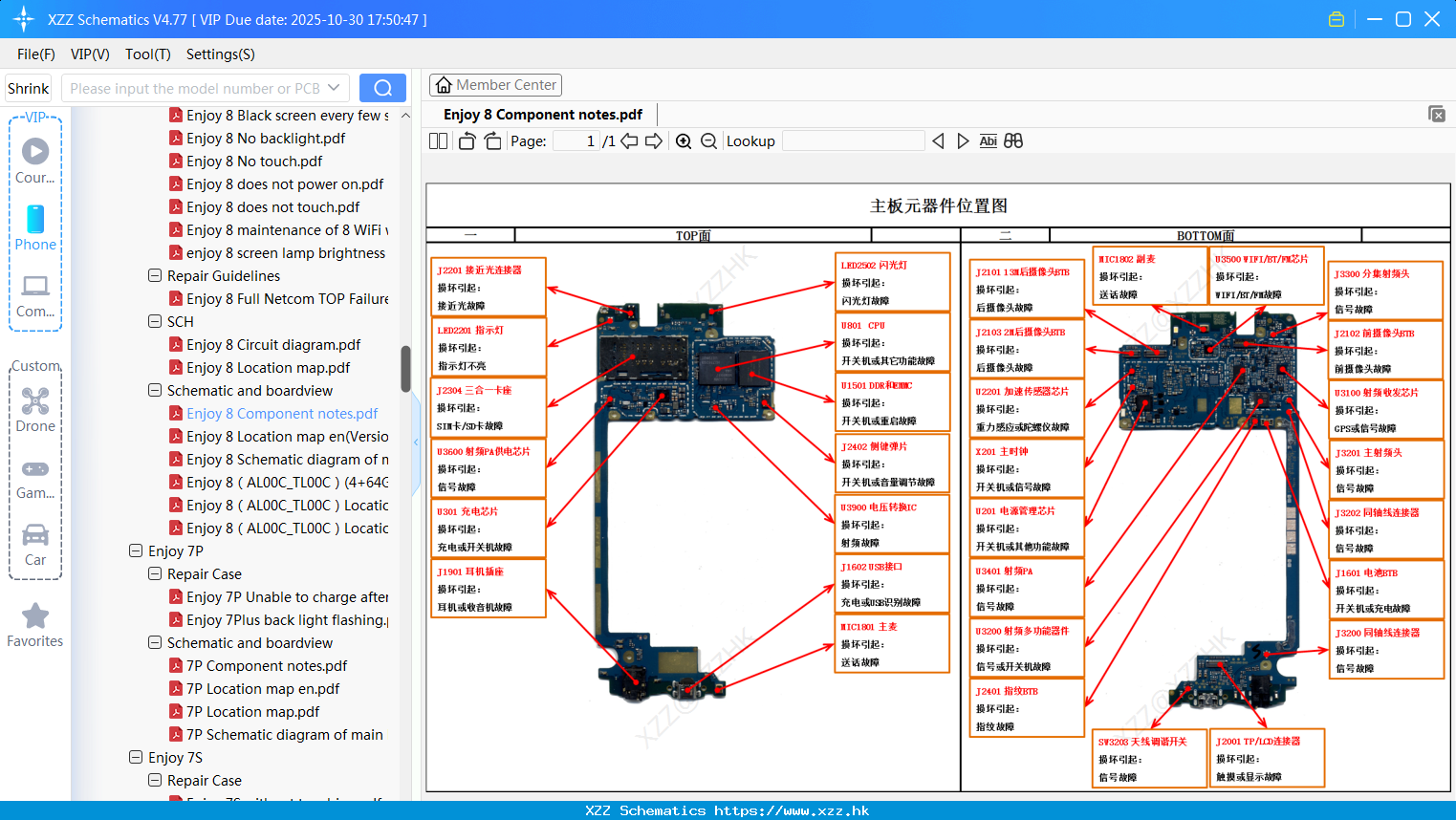Click the tab panel restore icon at right
This screenshot has height=820, width=1456.
(x=1437, y=114)
